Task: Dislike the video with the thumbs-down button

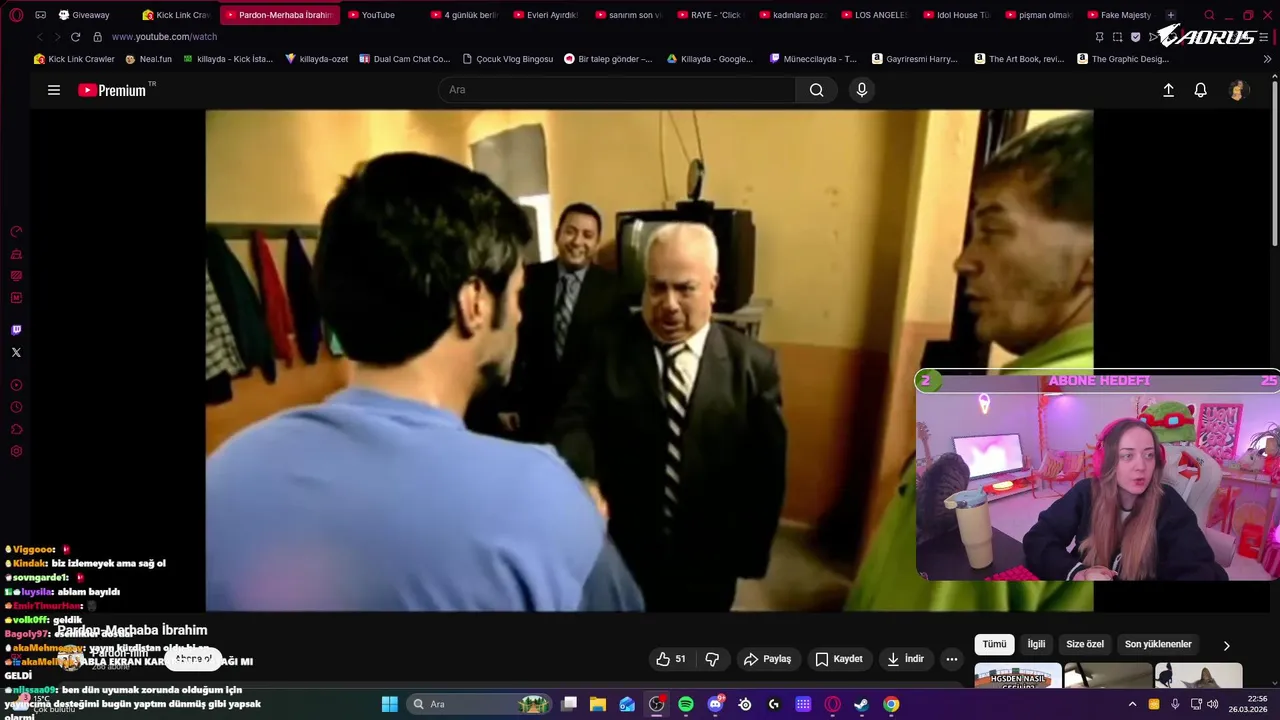Action: (x=712, y=659)
